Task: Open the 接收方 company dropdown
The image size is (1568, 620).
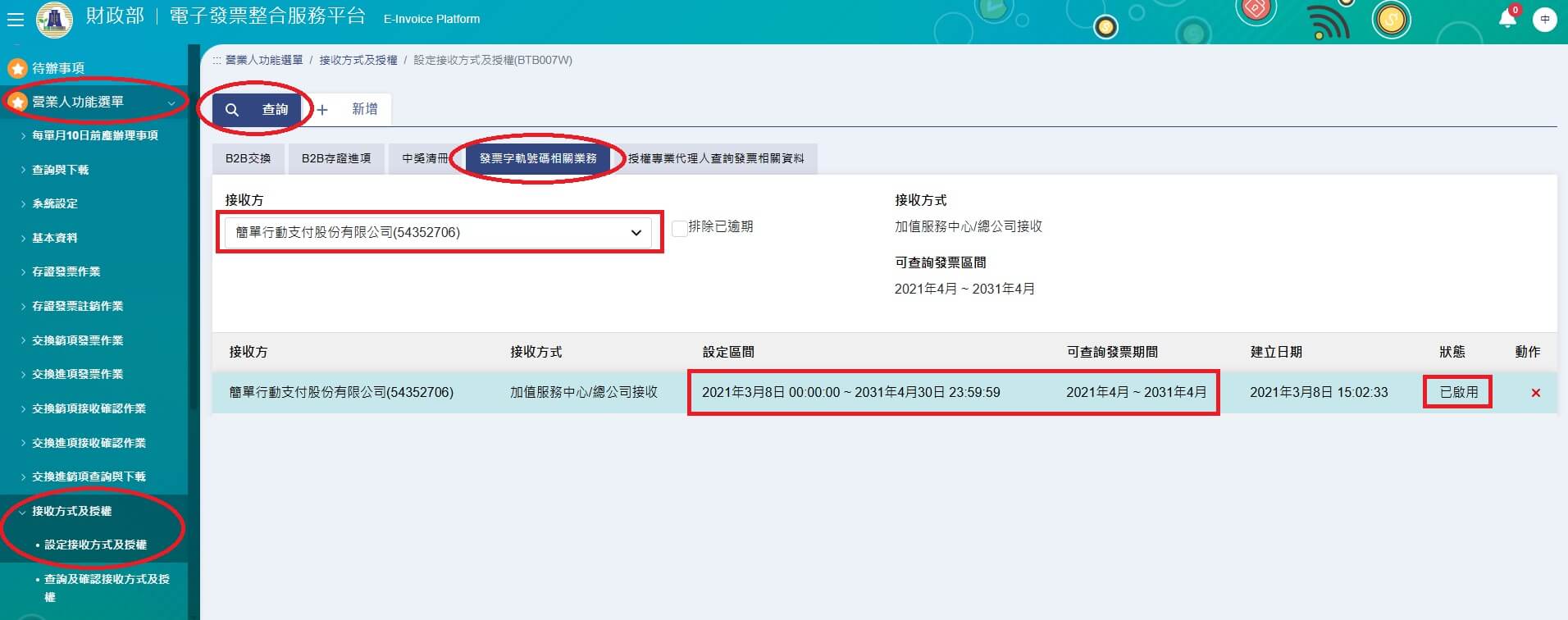Action: 438,233
